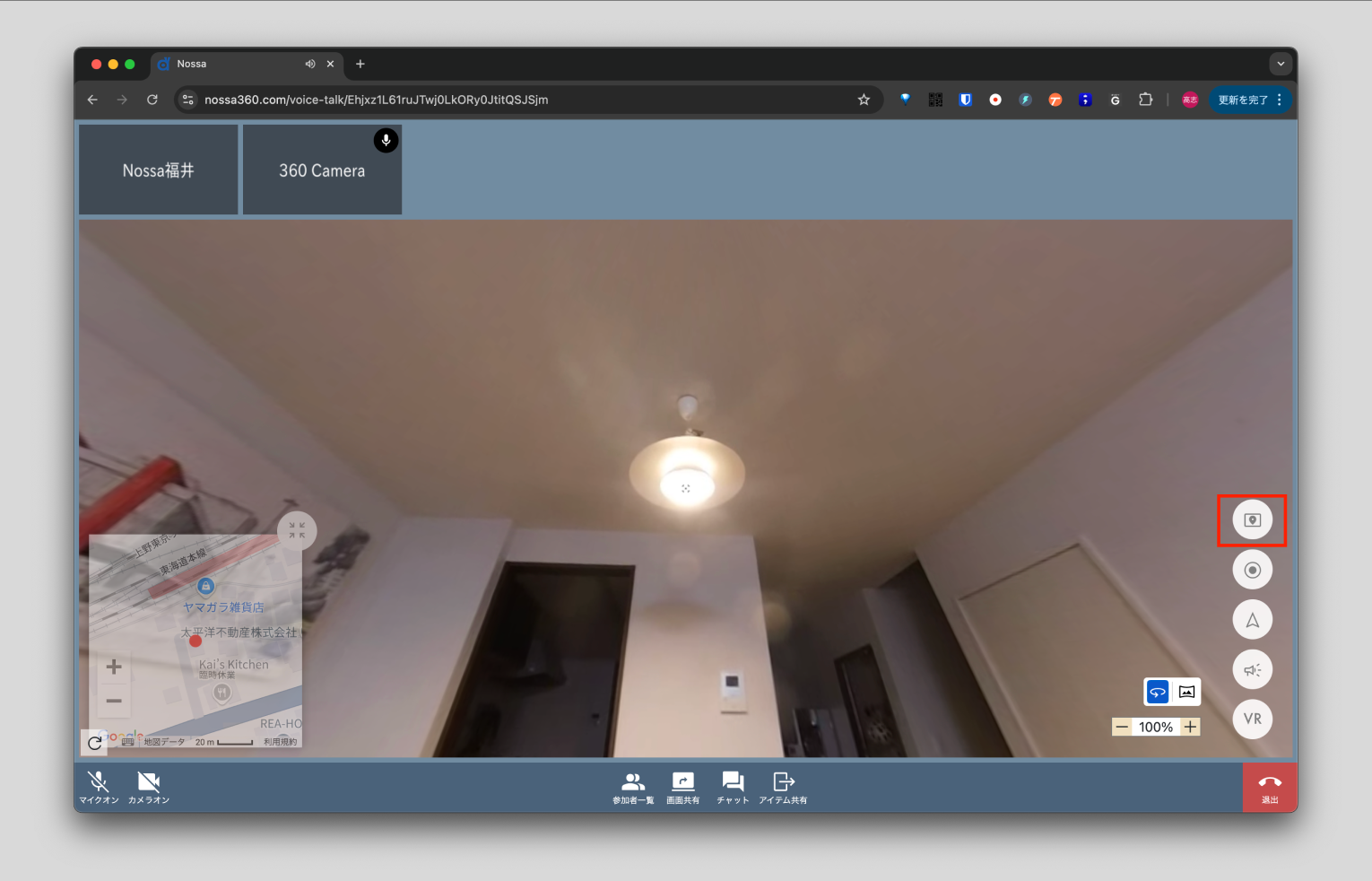Bookmark this page with star icon
This screenshot has height=881, width=1372.
click(x=864, y=100)
